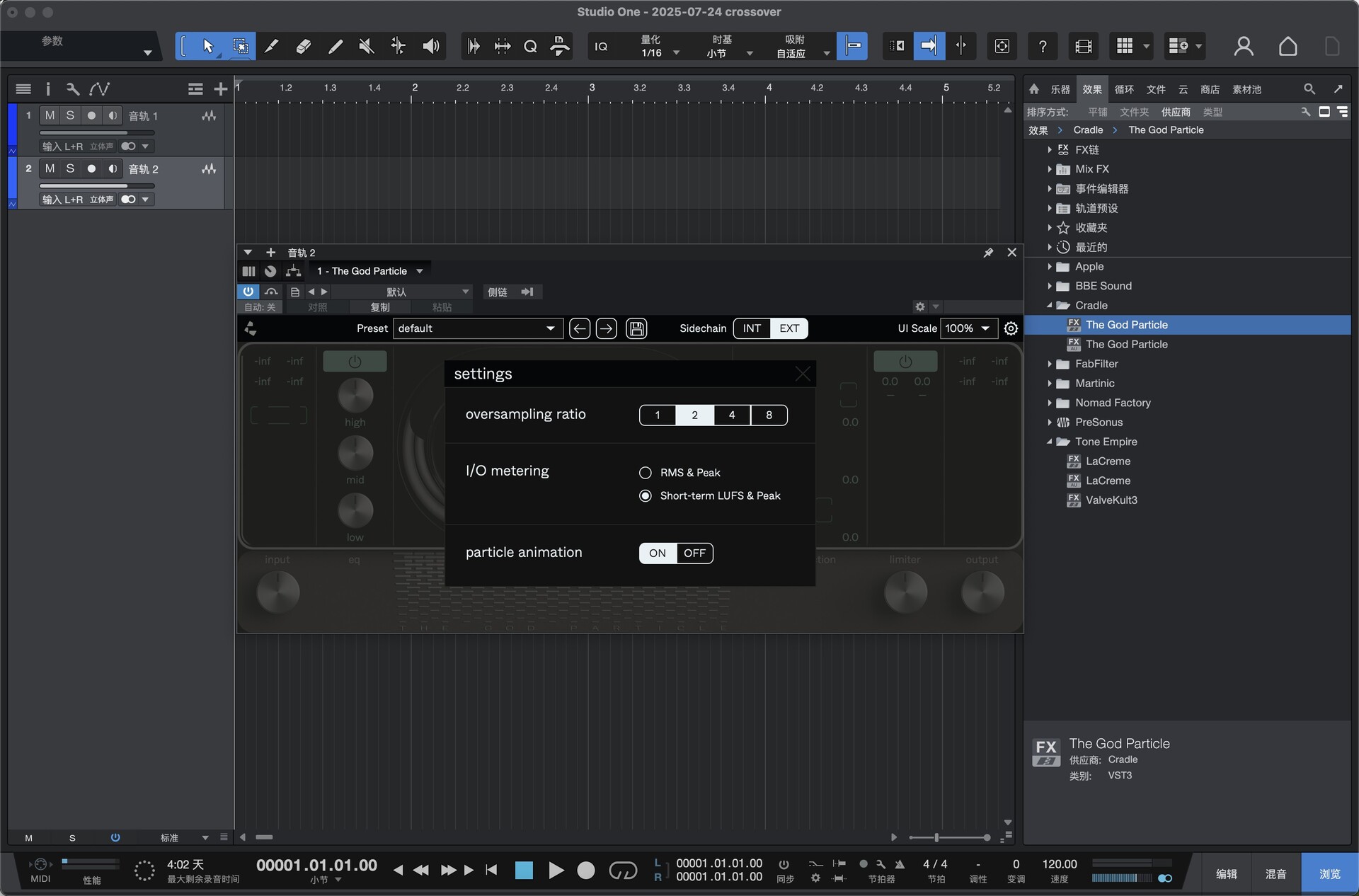The image size is (1359, 896).
Task: Select the Arrow tool in toolbar
Action: (207, 46)
